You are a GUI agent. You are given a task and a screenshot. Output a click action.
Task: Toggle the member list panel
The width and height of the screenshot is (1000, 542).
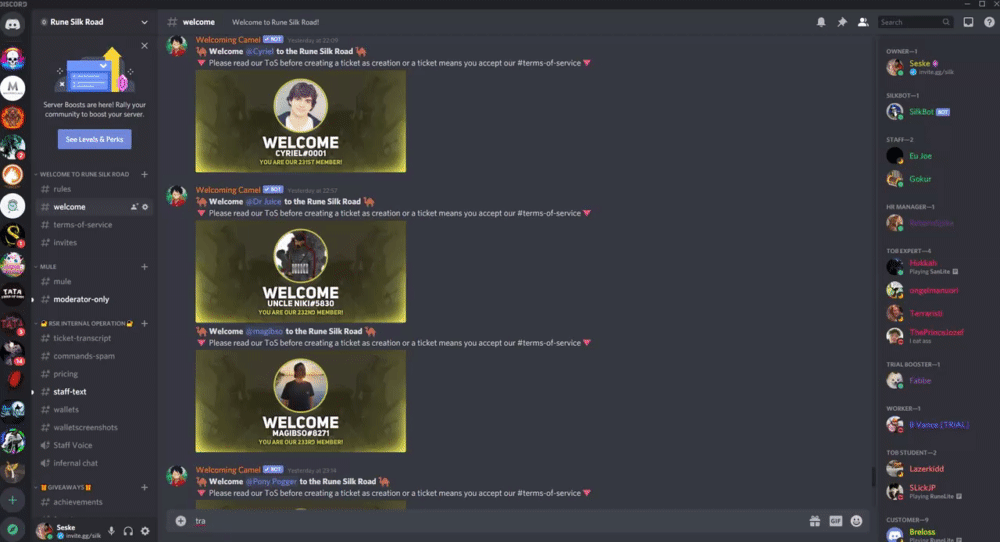[x=863, y=22]
